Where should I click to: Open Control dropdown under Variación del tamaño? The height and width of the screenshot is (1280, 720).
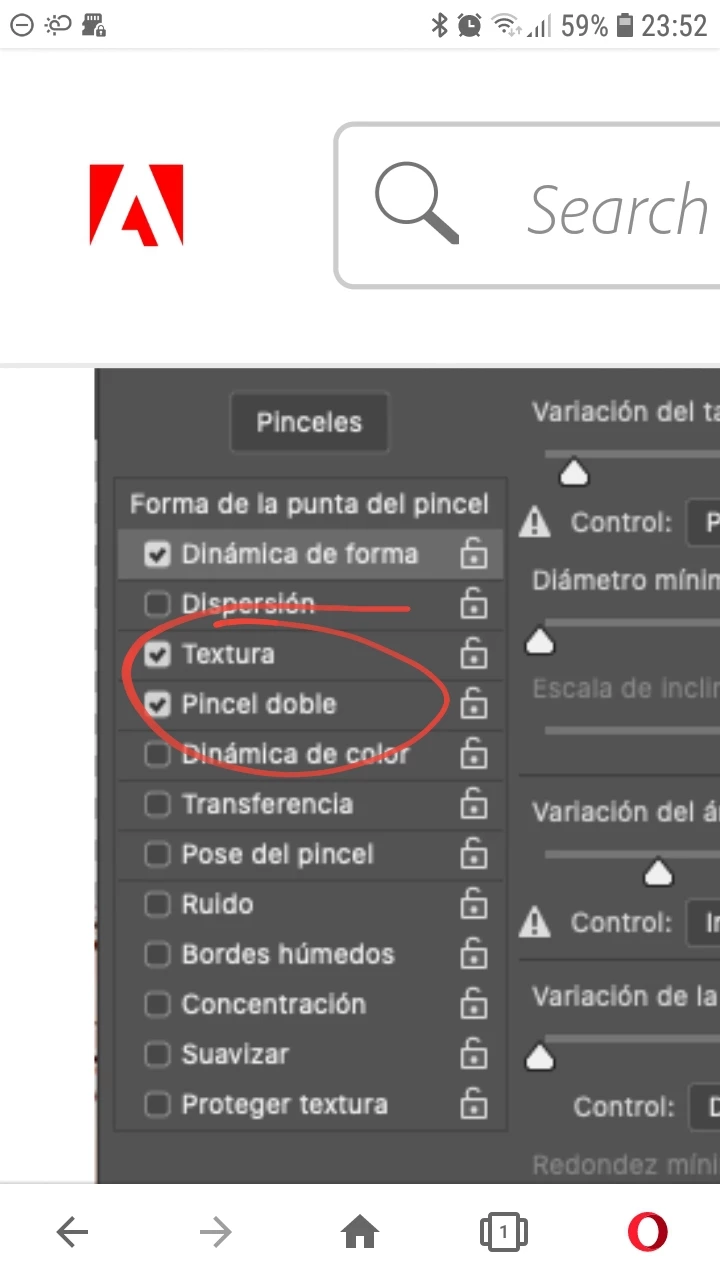tap(703, 522)
